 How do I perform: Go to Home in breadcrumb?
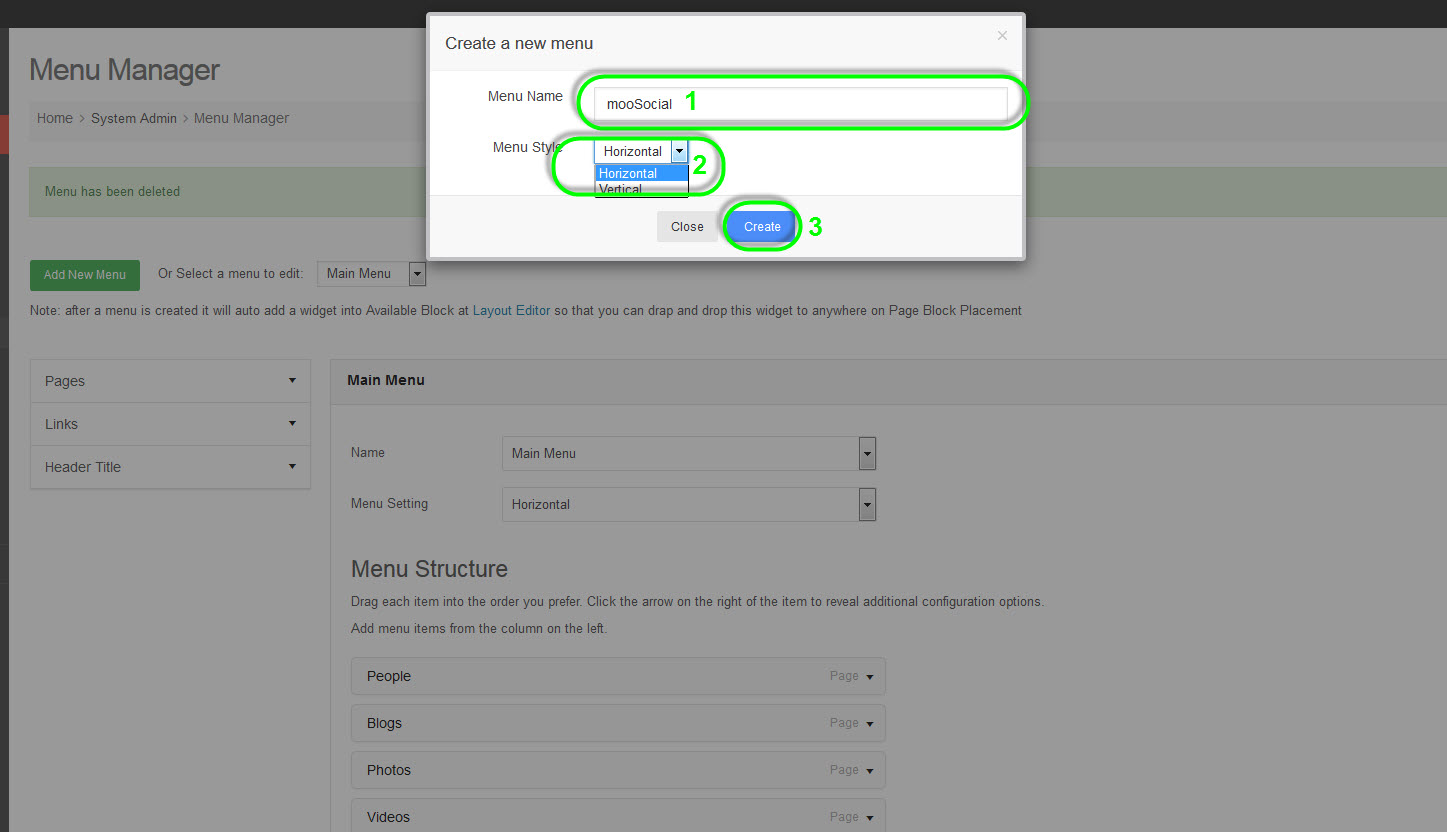[x=55, y=118]
